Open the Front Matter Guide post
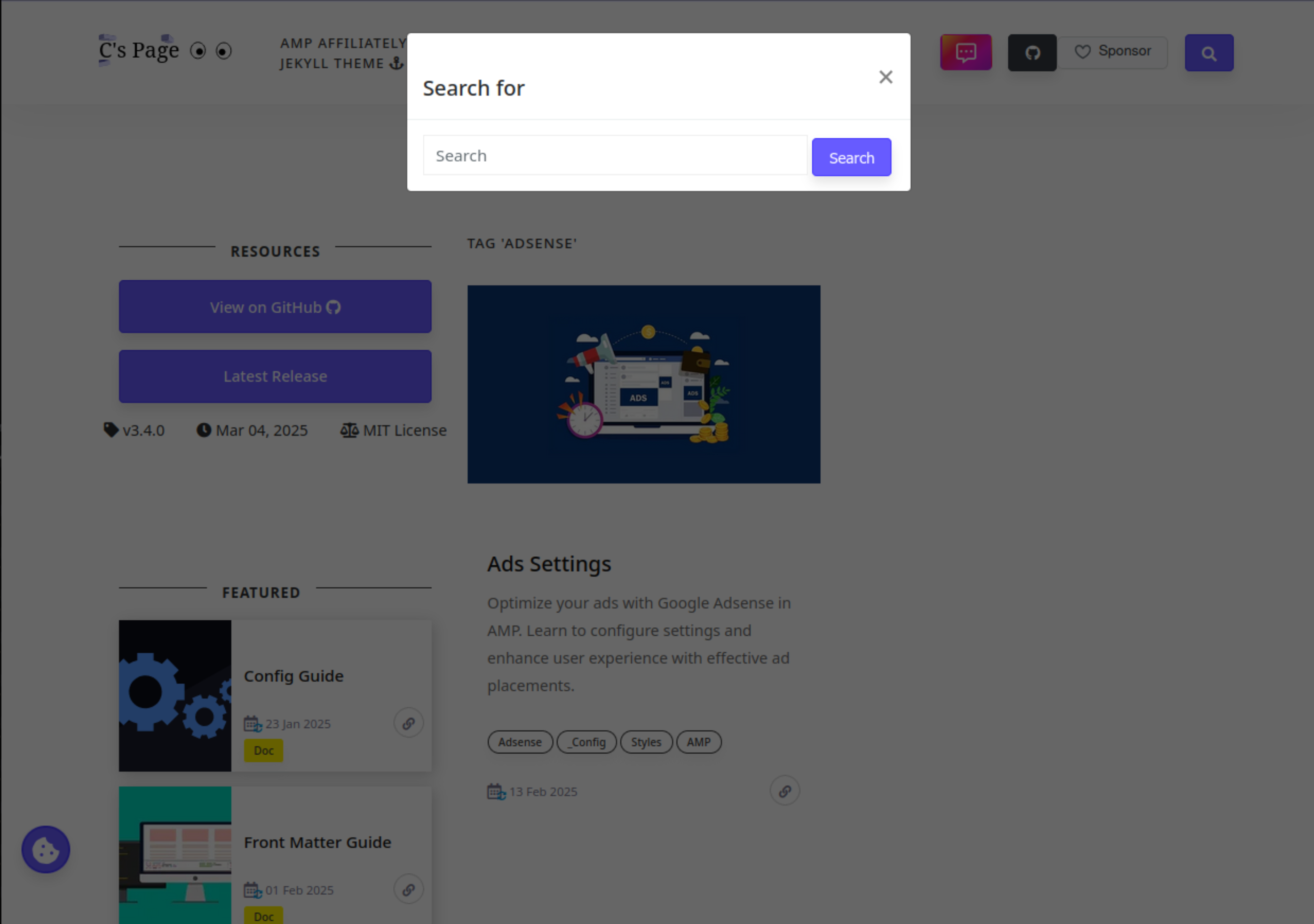 pos(317,842)
